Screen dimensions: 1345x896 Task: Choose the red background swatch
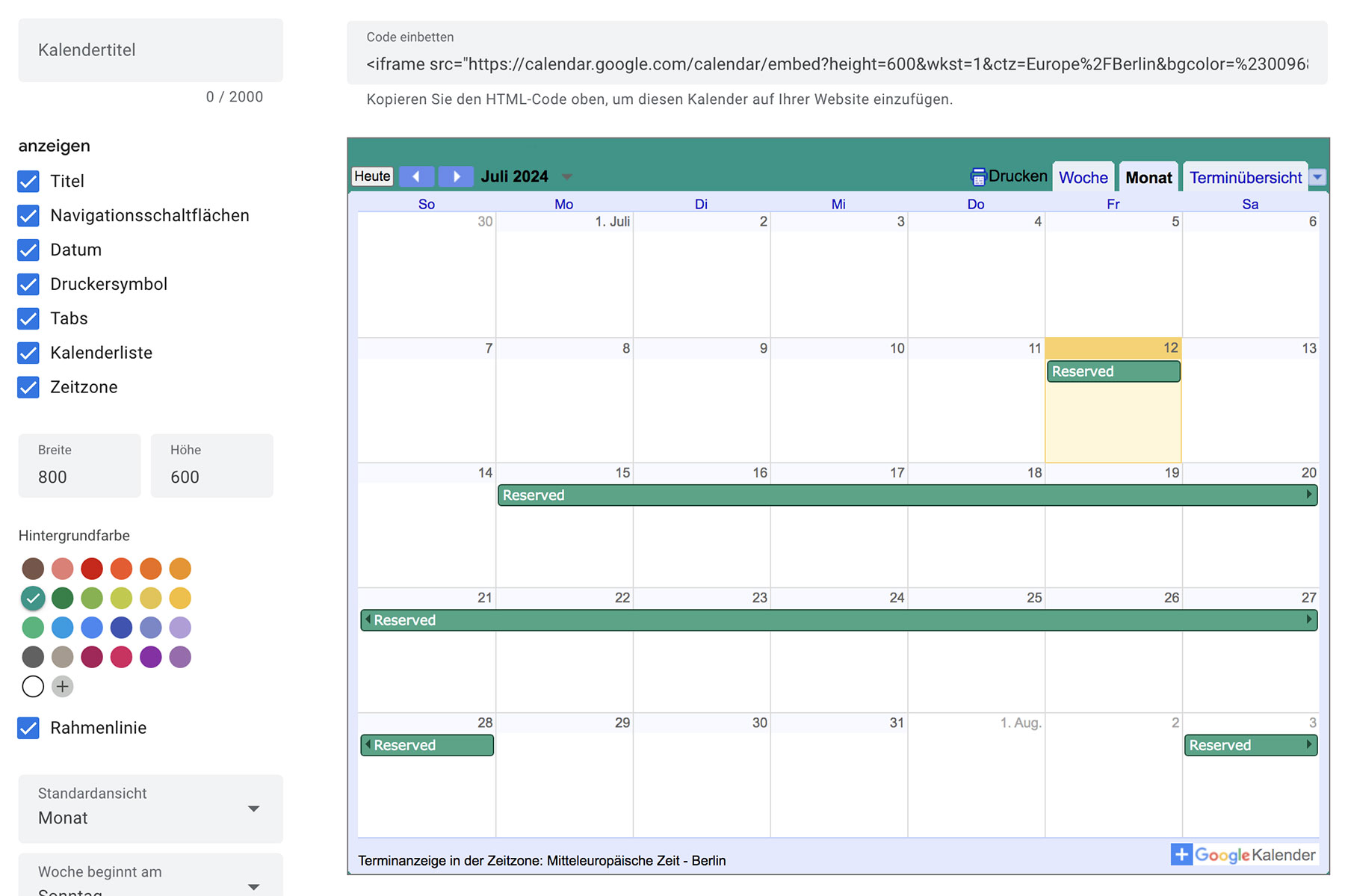point(92,569)
